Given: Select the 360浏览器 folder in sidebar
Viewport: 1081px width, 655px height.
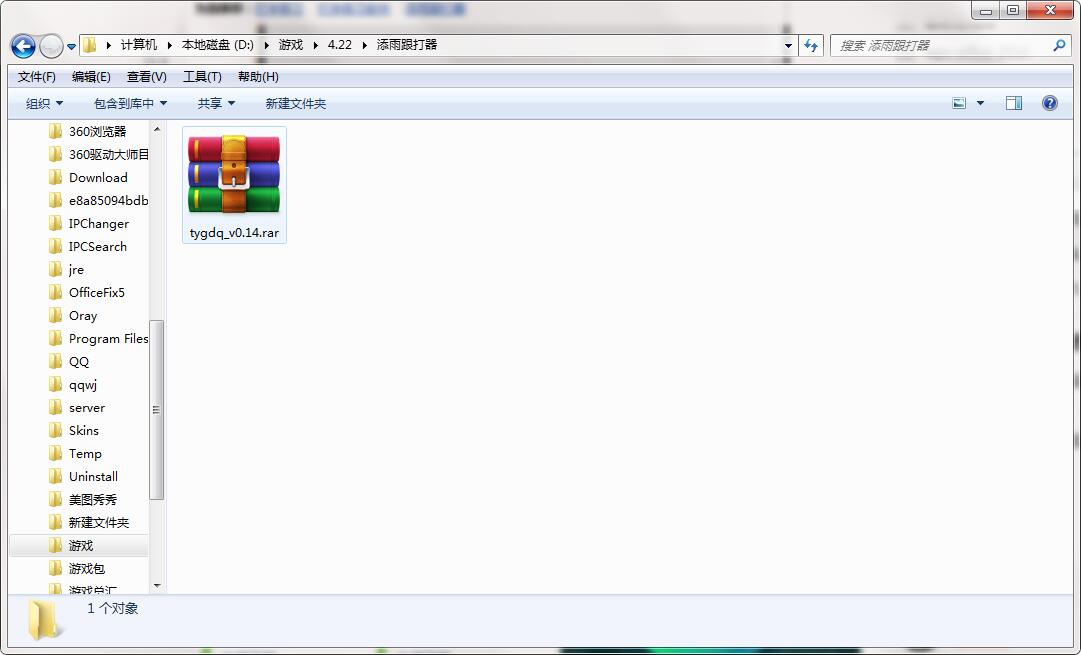Looking at the screenshot, I should point(98,132).
